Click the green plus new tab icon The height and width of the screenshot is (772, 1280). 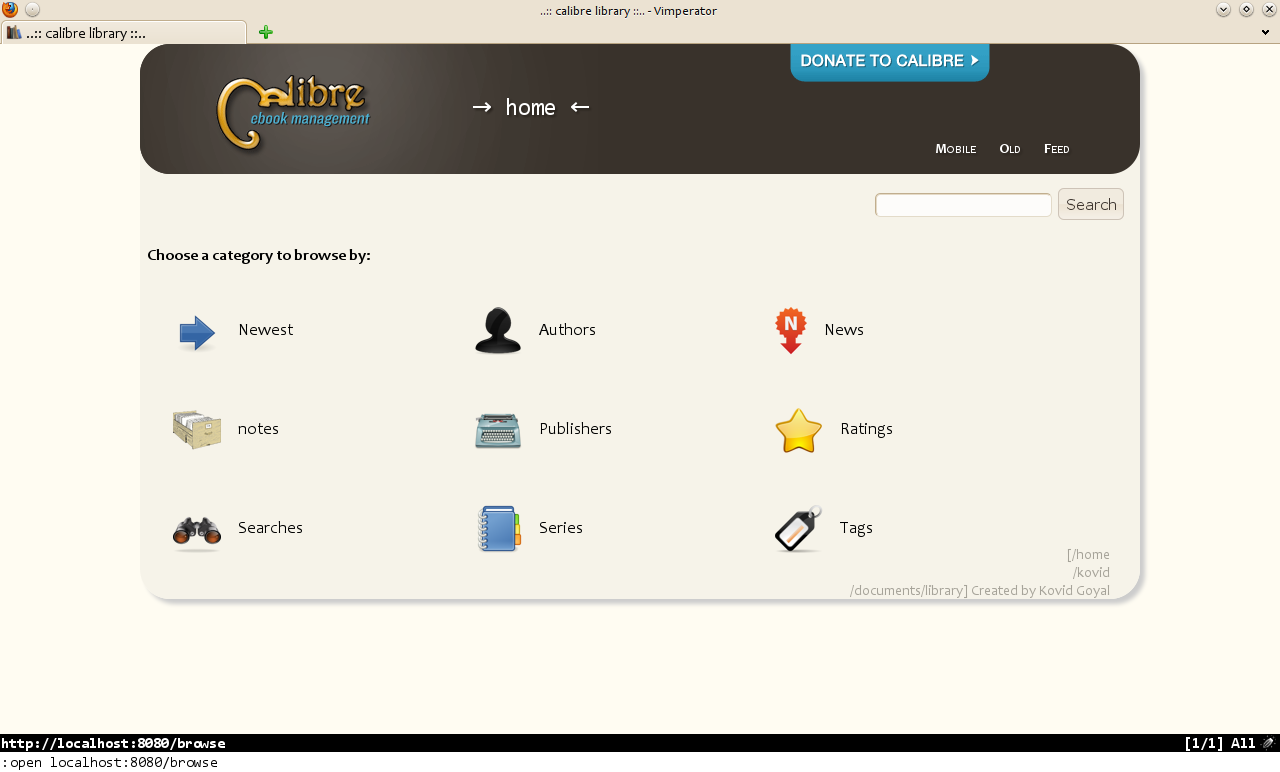point(265,32)
